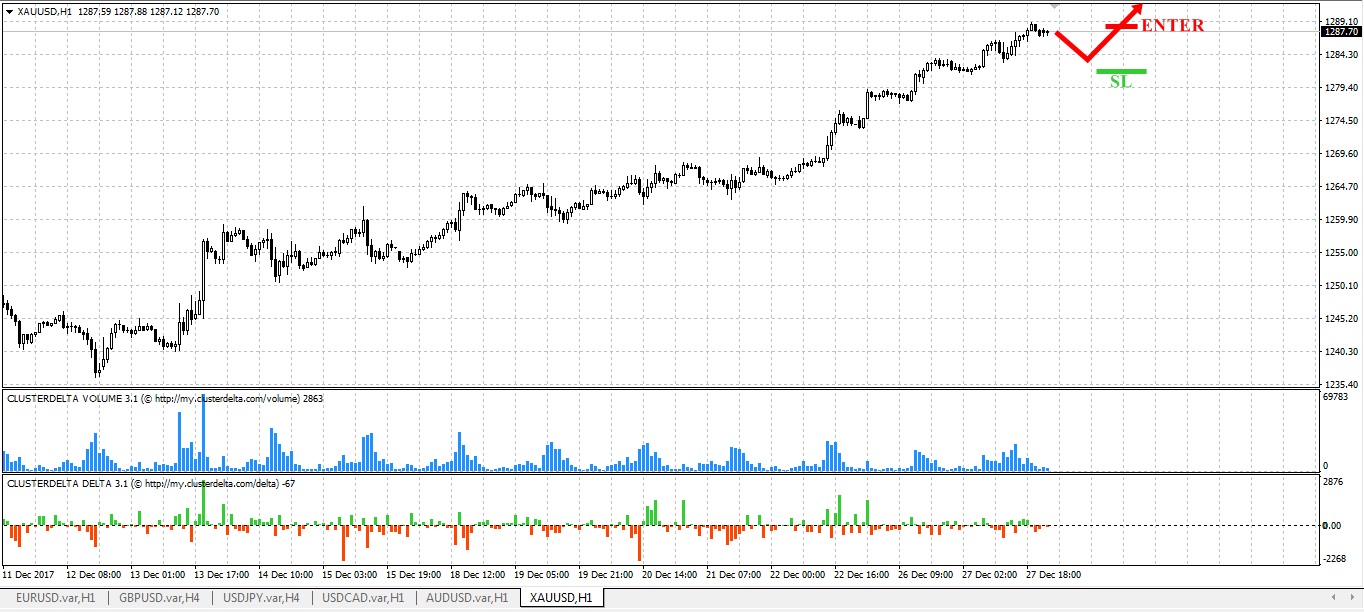Click the 2876 delta scale value

pyautogui.click(x=1335, y=483)
